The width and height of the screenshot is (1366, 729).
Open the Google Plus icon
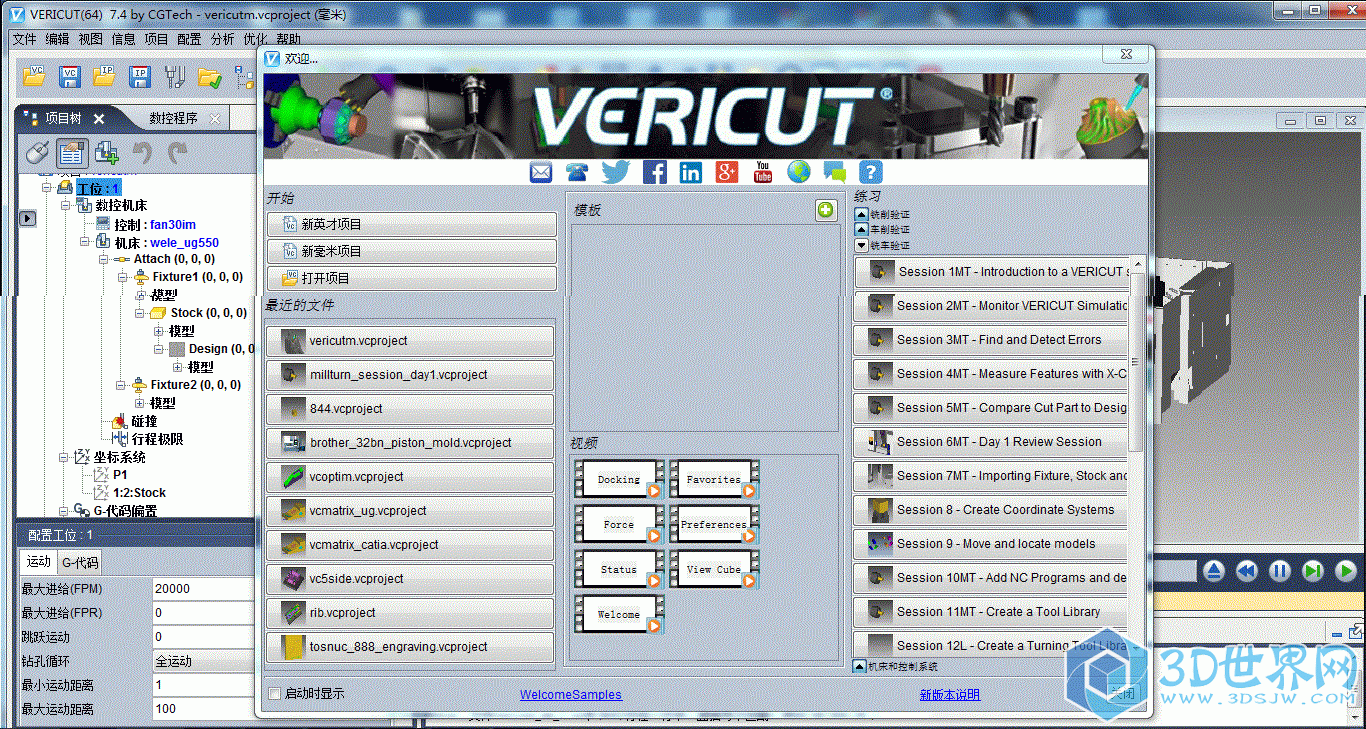coord(727,172)
